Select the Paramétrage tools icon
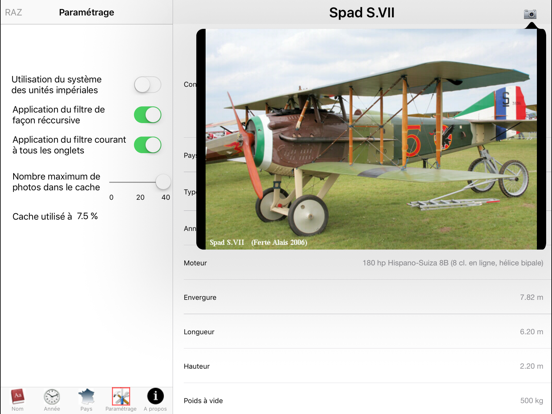The width and height of the screenshot is (552, 414). tap(121, 396)
